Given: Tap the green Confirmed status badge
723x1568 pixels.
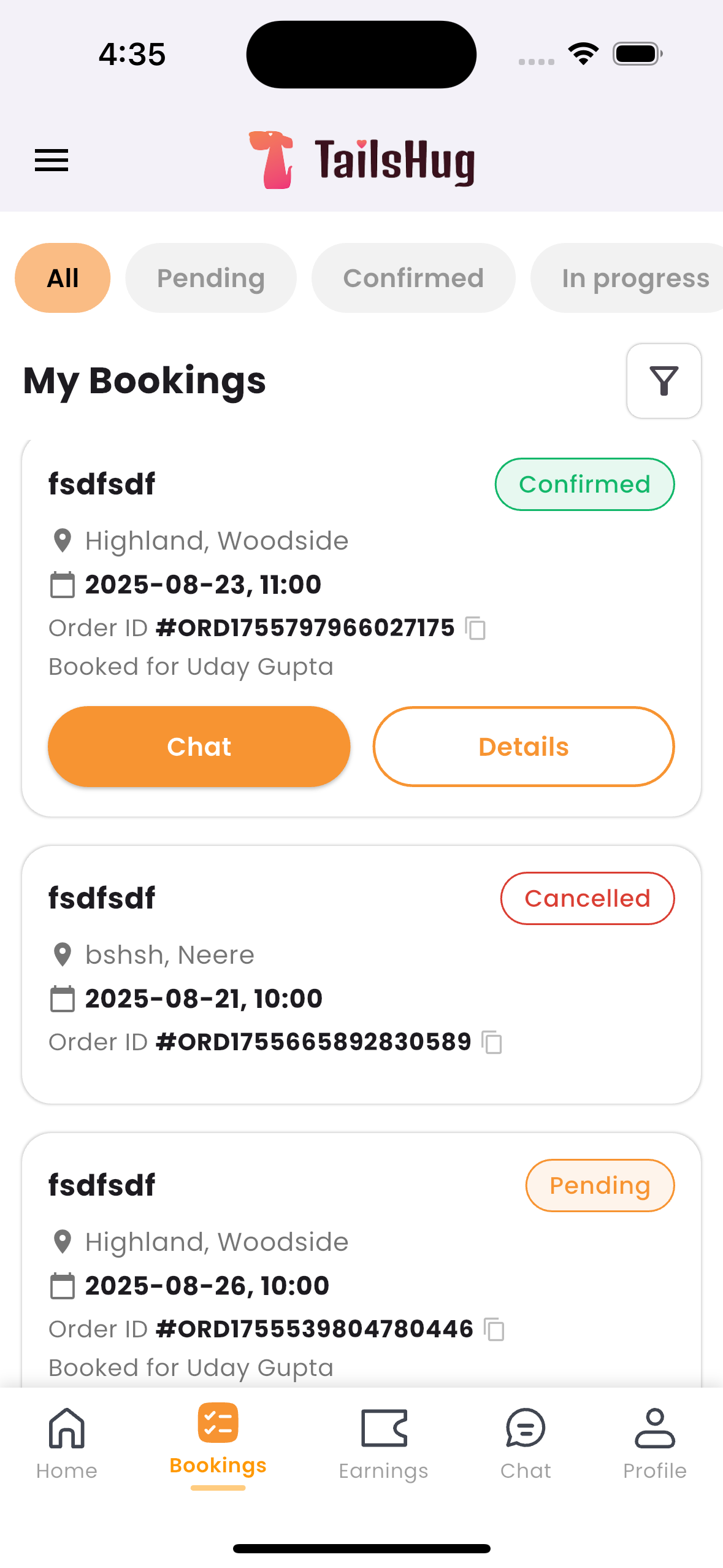Looking at the screenshot, I should tap(584, 484).
